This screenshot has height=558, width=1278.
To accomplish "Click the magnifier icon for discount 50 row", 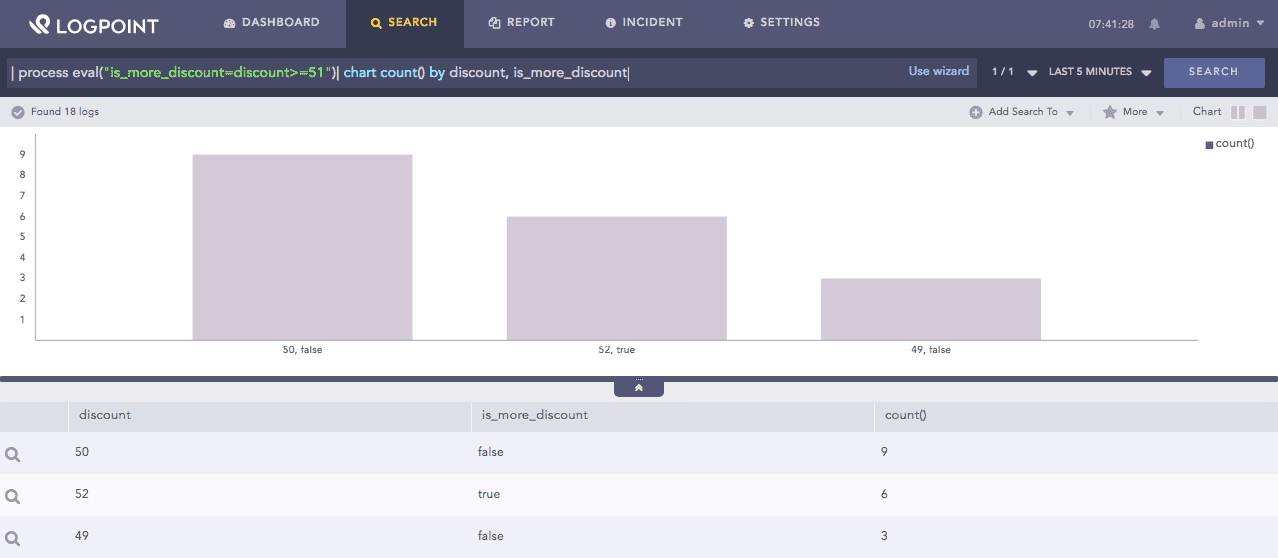I will point(13,454).
